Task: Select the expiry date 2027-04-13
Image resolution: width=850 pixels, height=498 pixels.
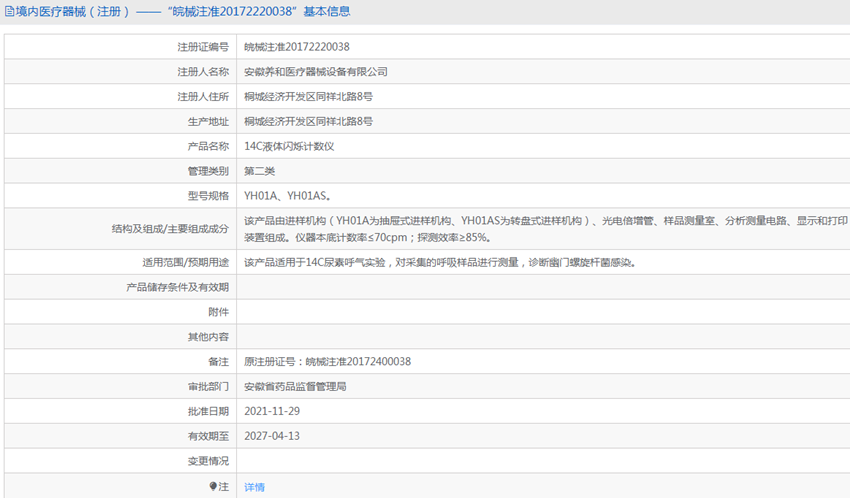Action: [x=272, y=436]
